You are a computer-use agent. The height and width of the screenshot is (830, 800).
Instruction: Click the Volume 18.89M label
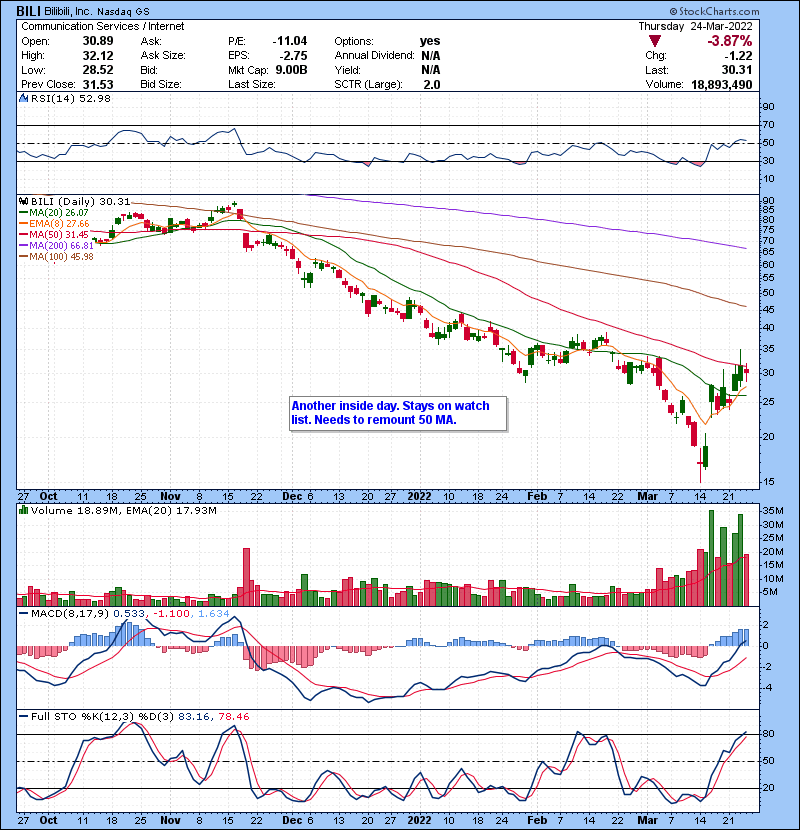76,510
